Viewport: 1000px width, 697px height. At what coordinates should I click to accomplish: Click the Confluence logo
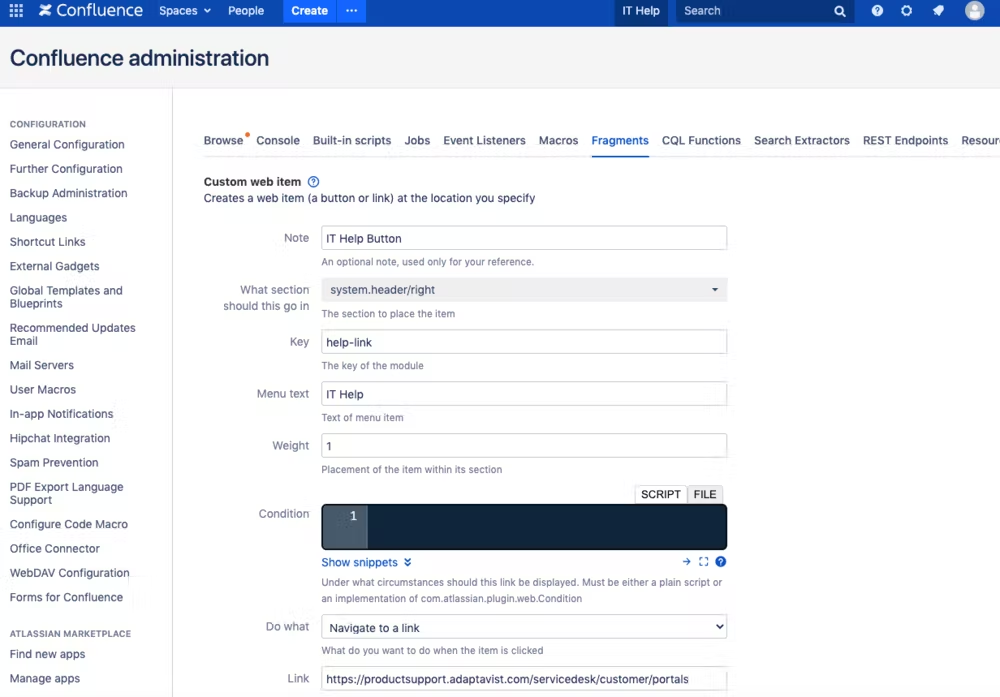(x=91, y=11)
